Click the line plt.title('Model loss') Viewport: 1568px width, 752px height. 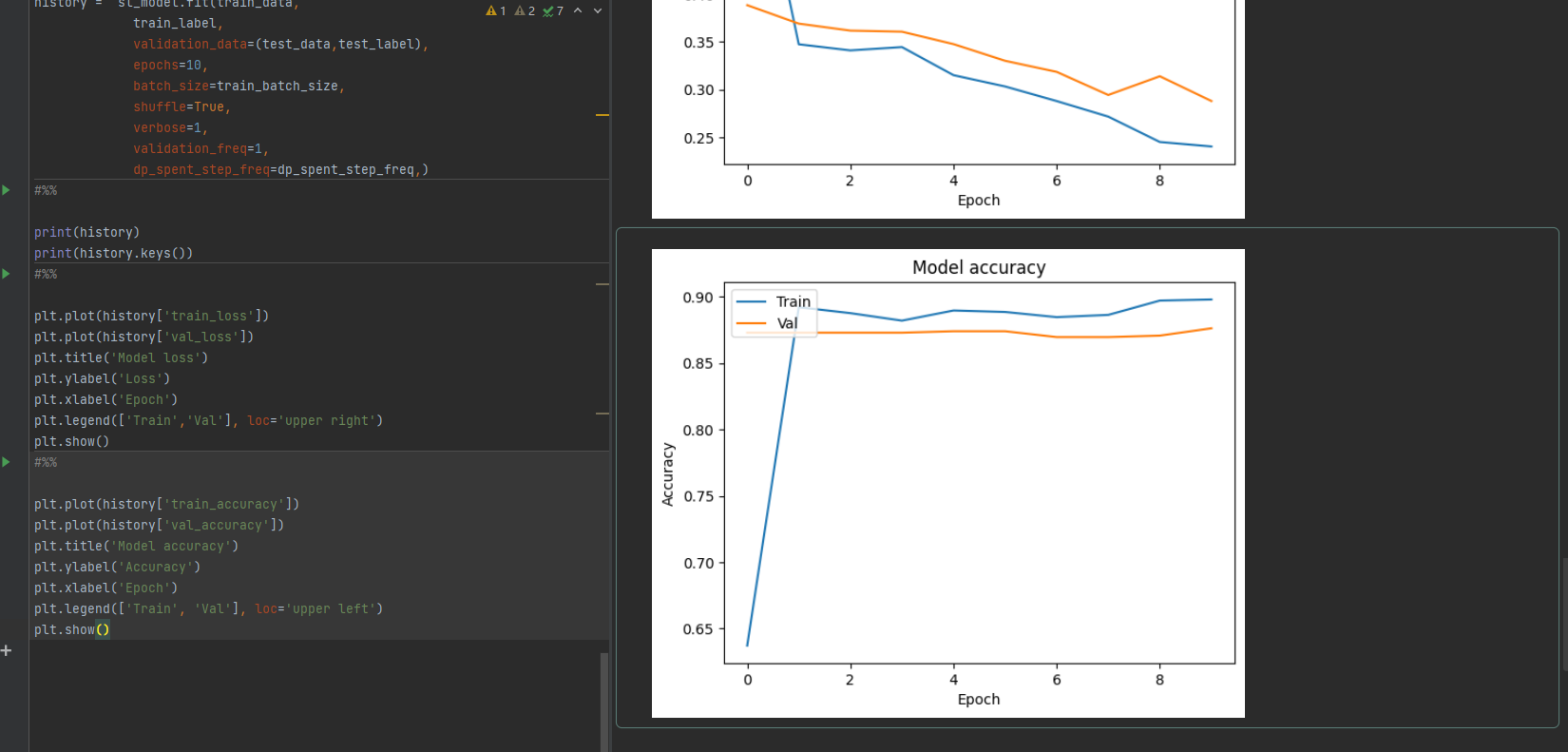122,357
